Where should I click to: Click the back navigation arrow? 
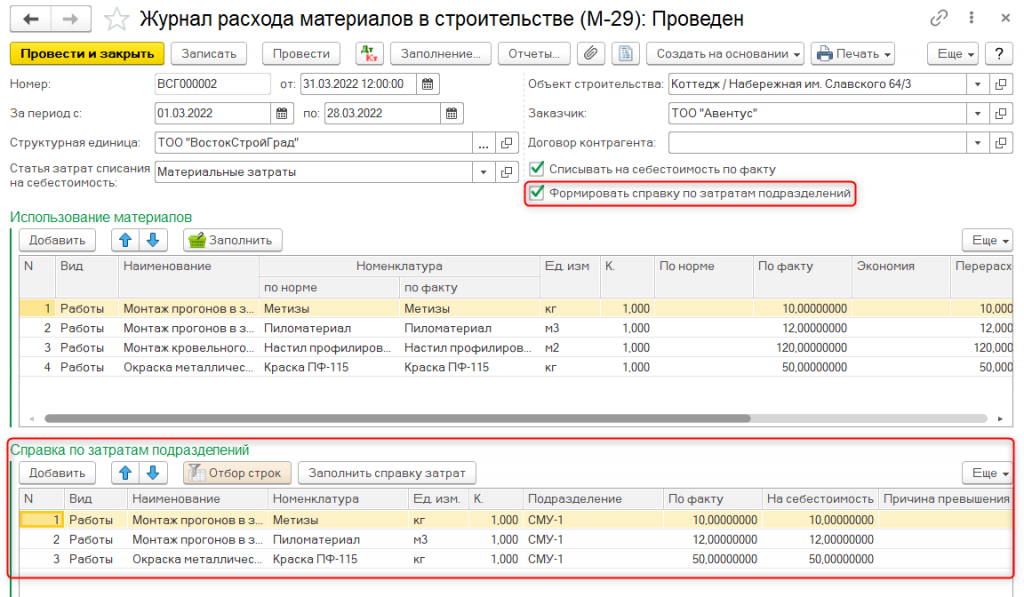(x=31, y=19)
